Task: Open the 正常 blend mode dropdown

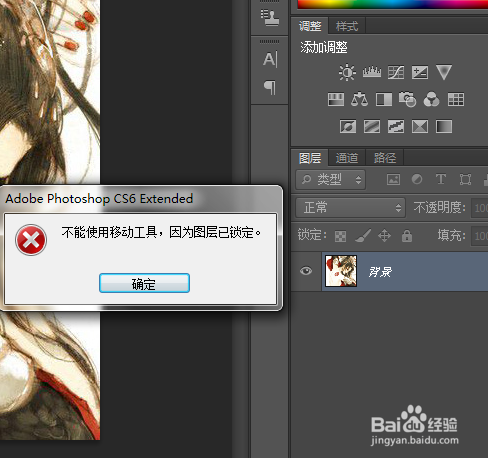Action: [350, 208]
